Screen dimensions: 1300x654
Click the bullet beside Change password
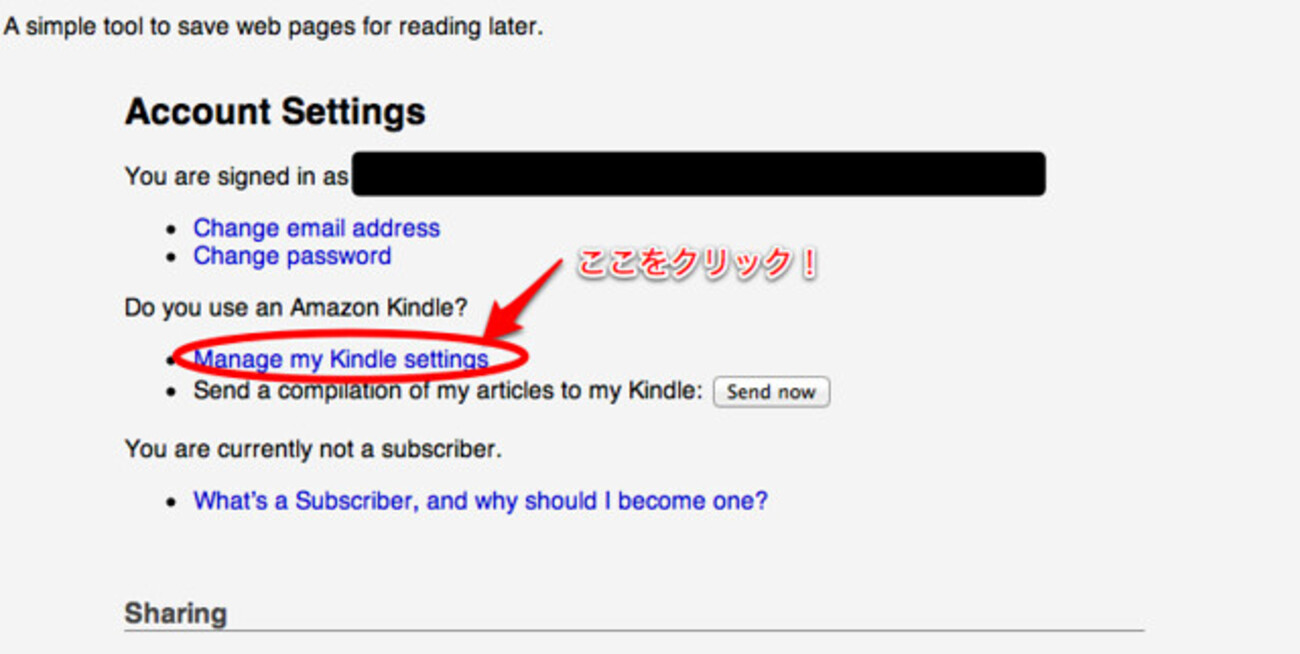coord(173,258)
